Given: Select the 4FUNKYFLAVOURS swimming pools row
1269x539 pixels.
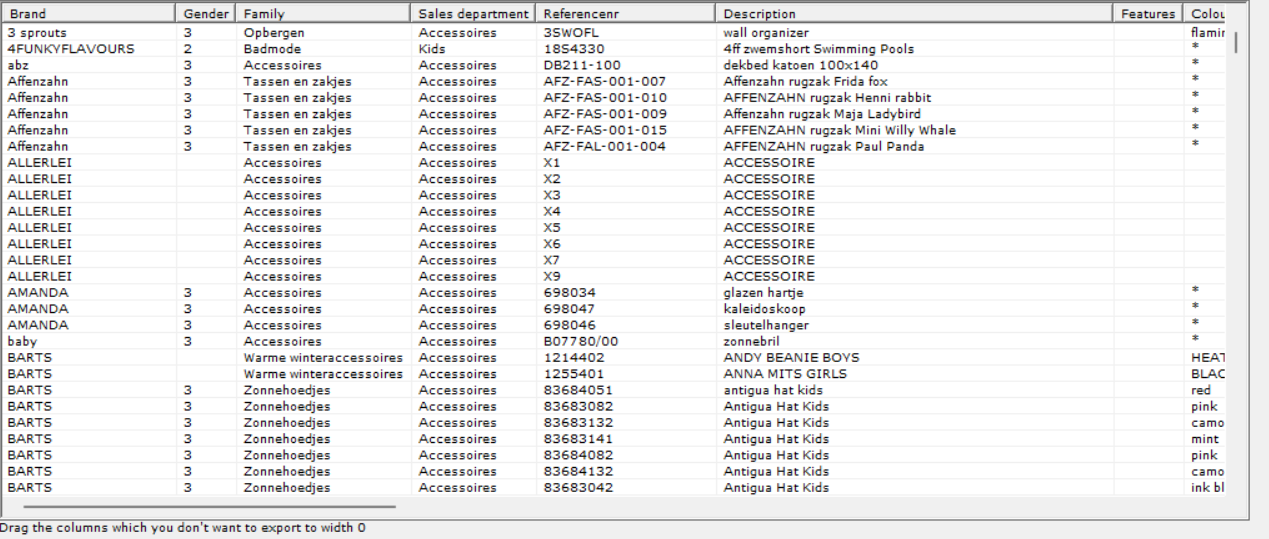Looking at the screenshot, I should point(615,49).
